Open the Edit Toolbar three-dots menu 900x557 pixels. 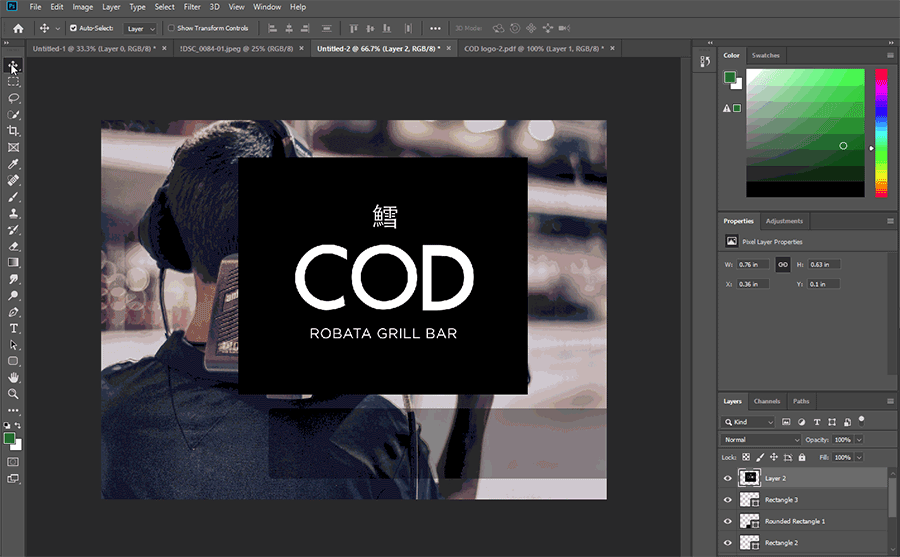(13, 411)
